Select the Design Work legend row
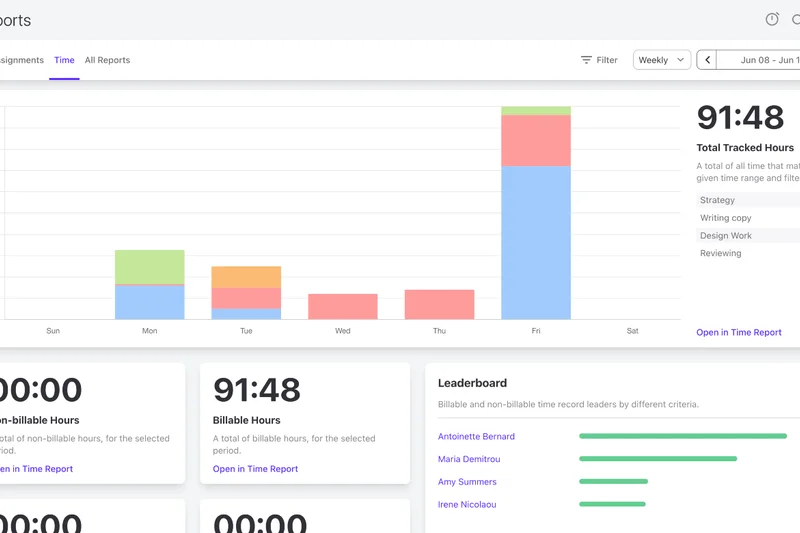 tap(726, 236)
